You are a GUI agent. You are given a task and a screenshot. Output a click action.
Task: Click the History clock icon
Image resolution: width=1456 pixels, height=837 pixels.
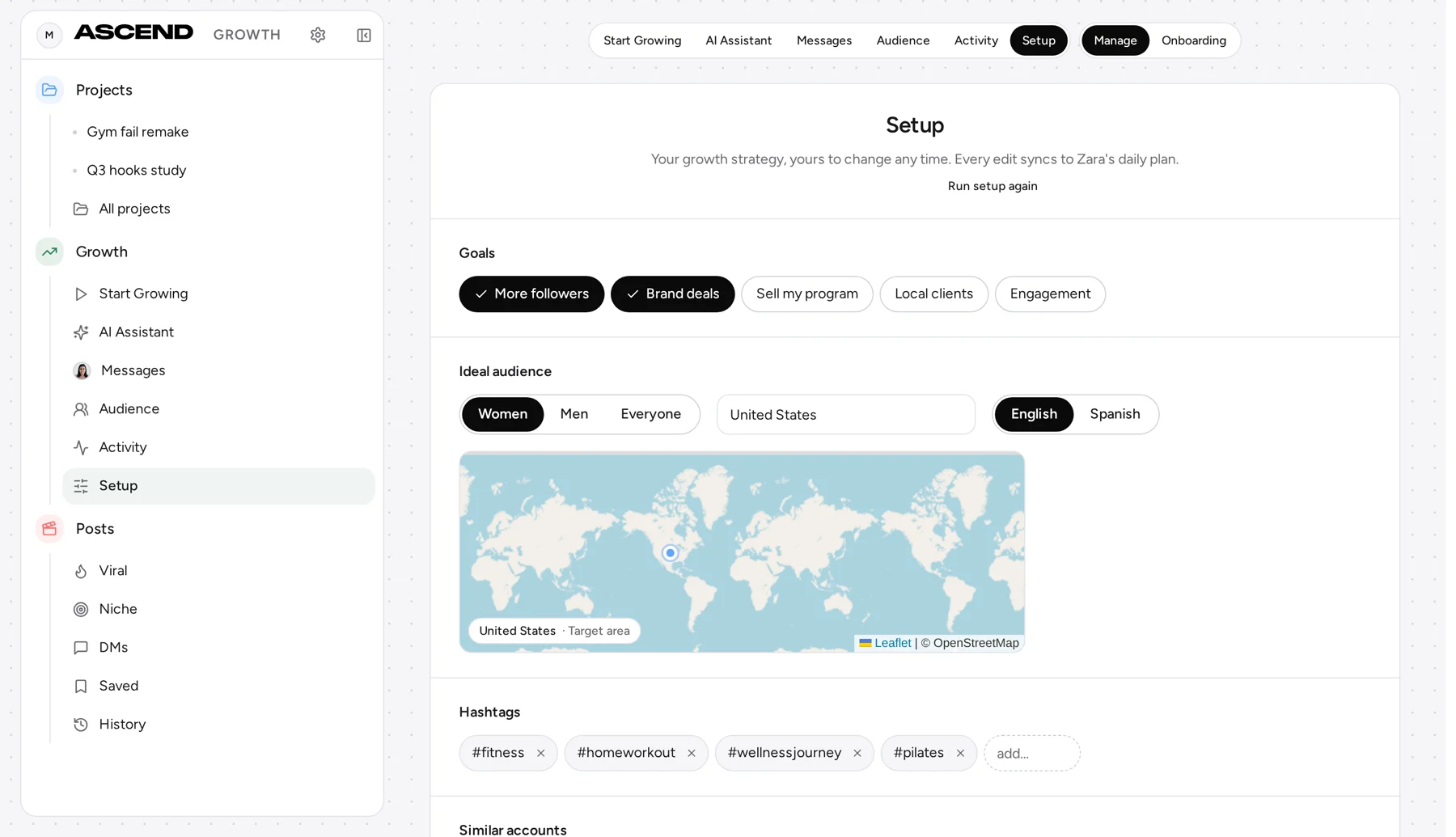81,725
